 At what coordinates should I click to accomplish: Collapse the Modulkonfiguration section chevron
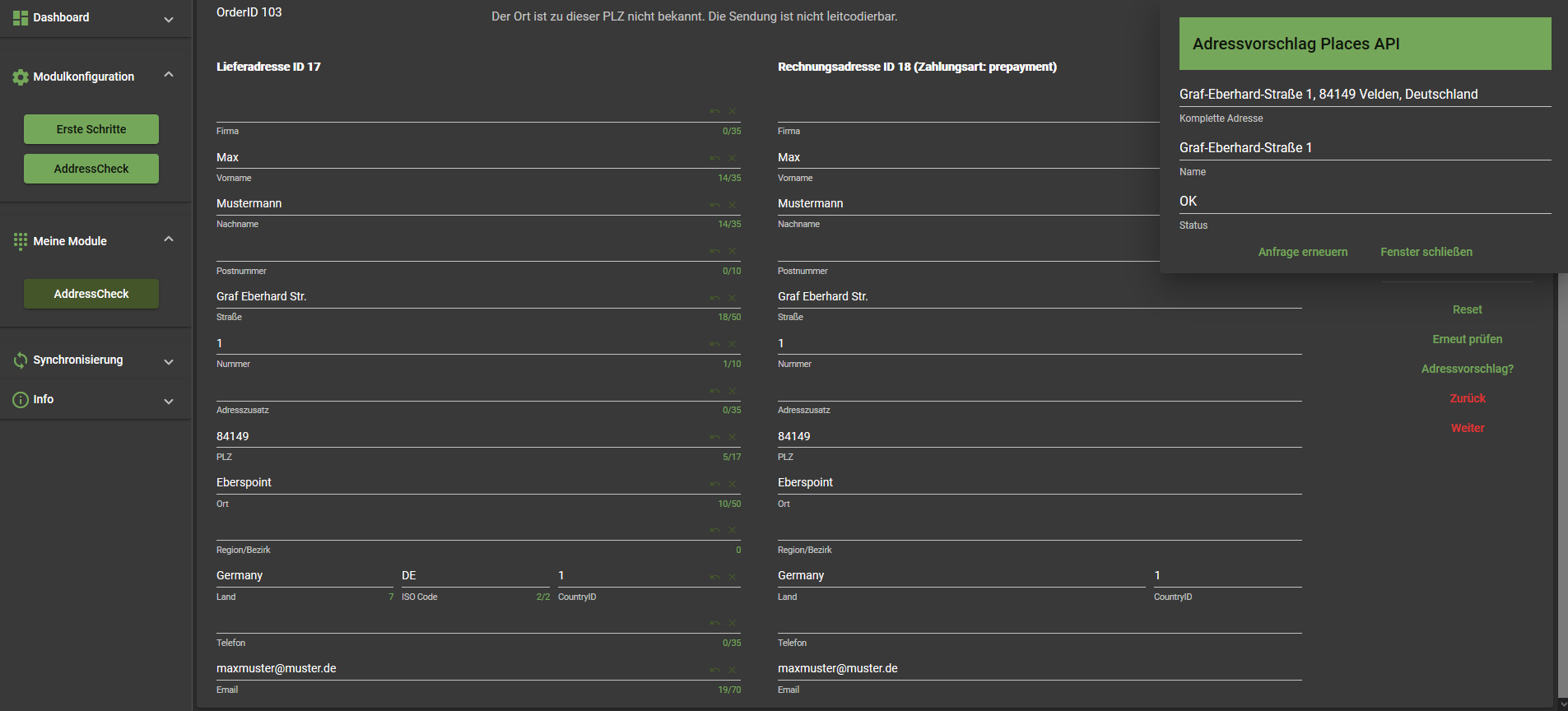[x=169, y=75]
